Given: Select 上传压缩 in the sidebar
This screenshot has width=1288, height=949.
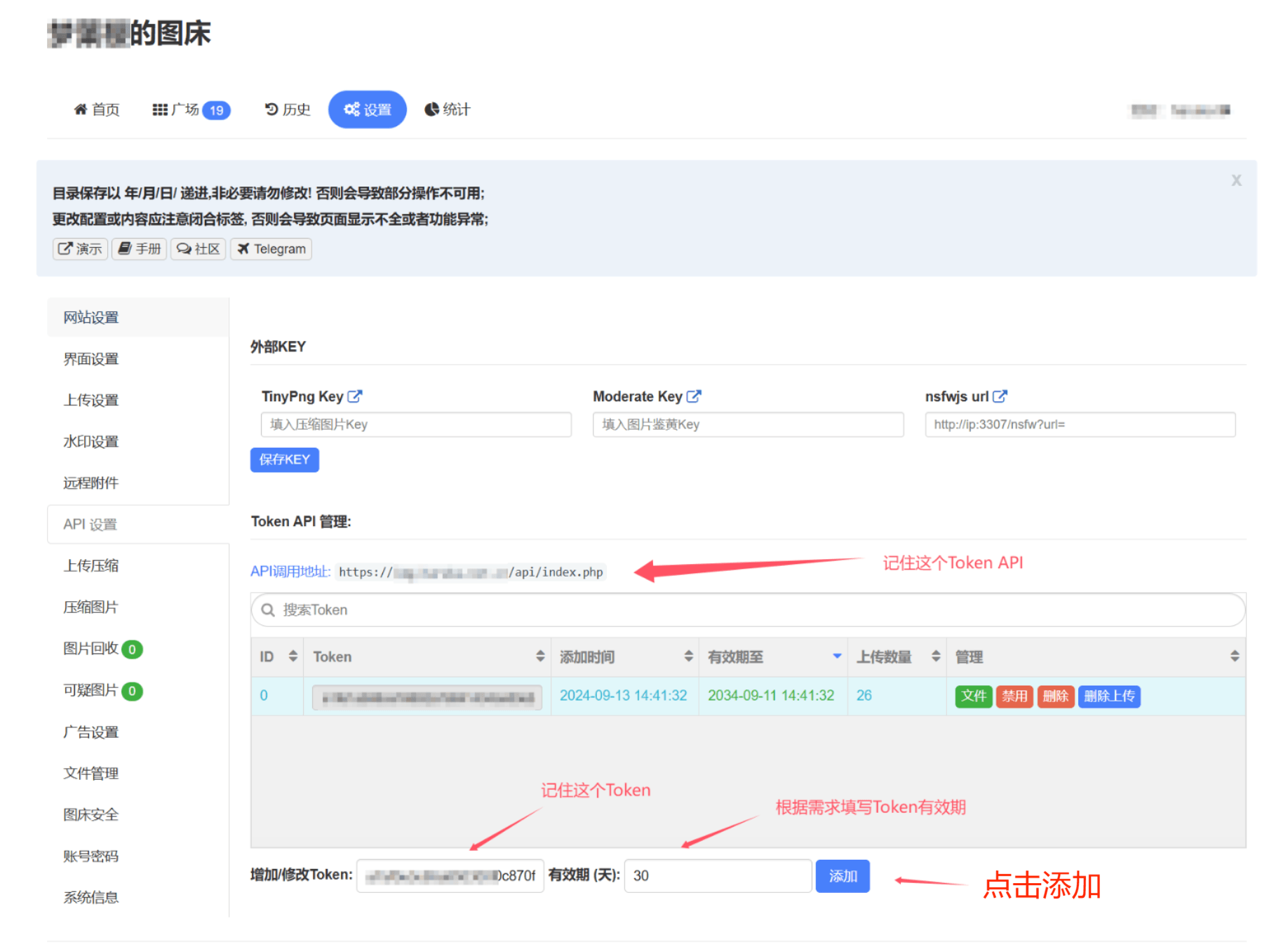Looking at the screenshot, I should click(x=137, y=566).
